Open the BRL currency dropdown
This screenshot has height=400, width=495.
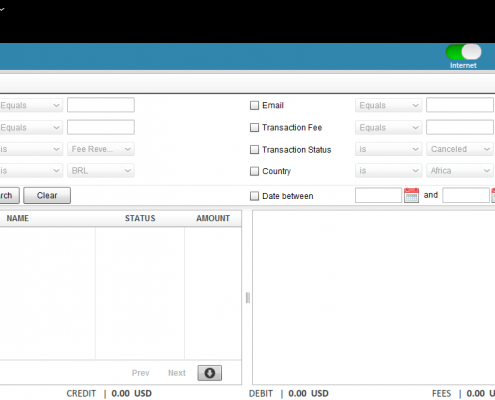101,171
